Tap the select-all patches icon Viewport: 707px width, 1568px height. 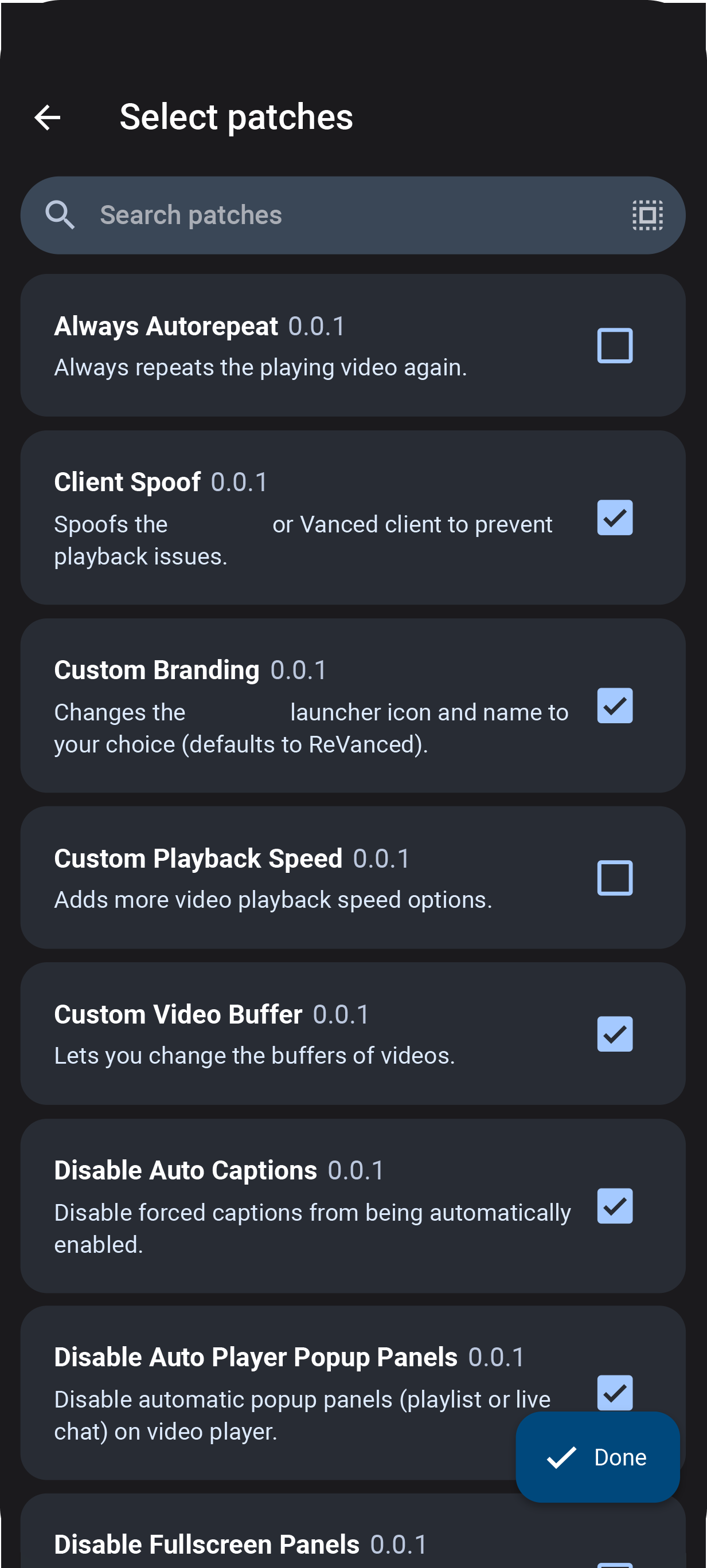click(x=647, y=215)
